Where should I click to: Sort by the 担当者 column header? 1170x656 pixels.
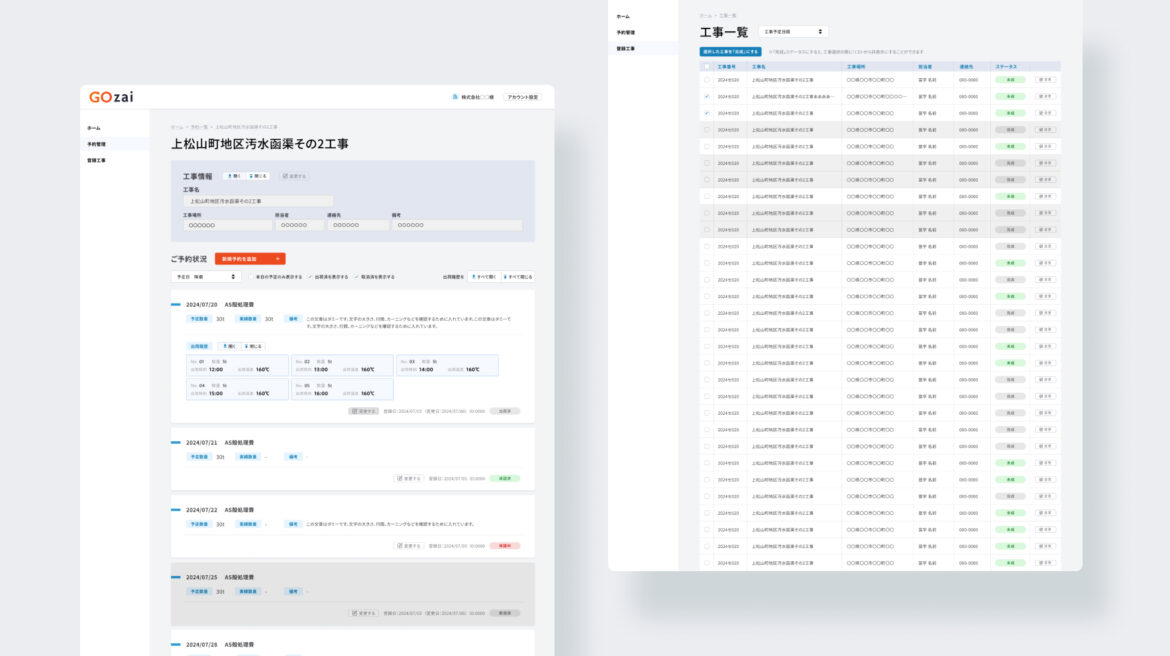pyautogui.click(x=925, y=66)
